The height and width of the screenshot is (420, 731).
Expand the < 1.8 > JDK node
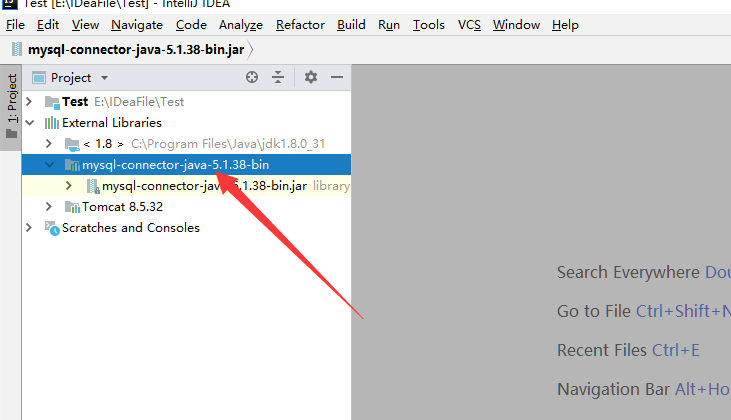click(x=48, y=144)
